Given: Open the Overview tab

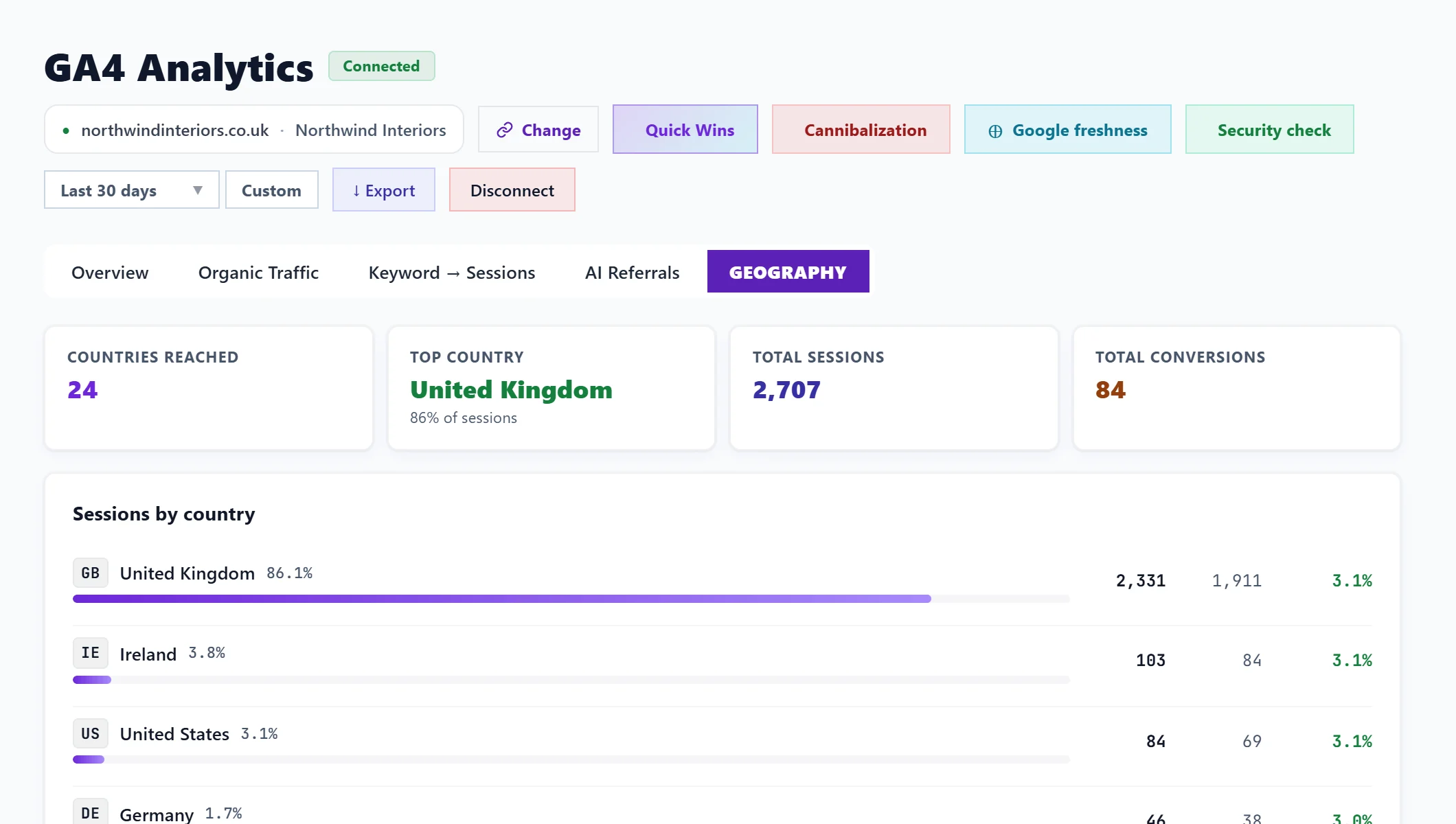Looking at the screenshot, I should pos(110,273).
